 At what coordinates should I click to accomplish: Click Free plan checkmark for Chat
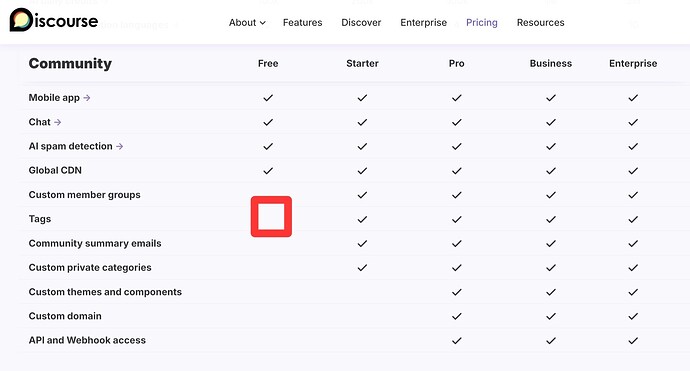[268, 122]
